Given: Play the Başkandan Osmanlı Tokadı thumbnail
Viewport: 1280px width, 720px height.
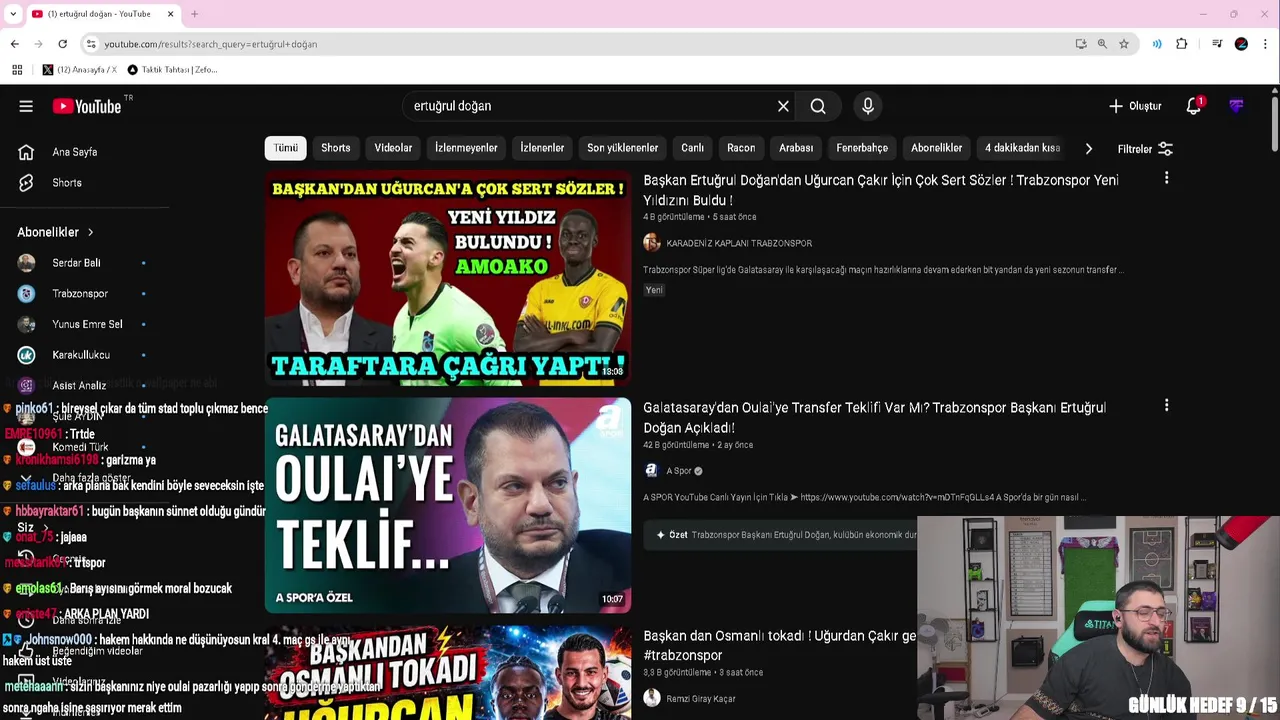Looking at the screenshot, I should coord(448,672).
